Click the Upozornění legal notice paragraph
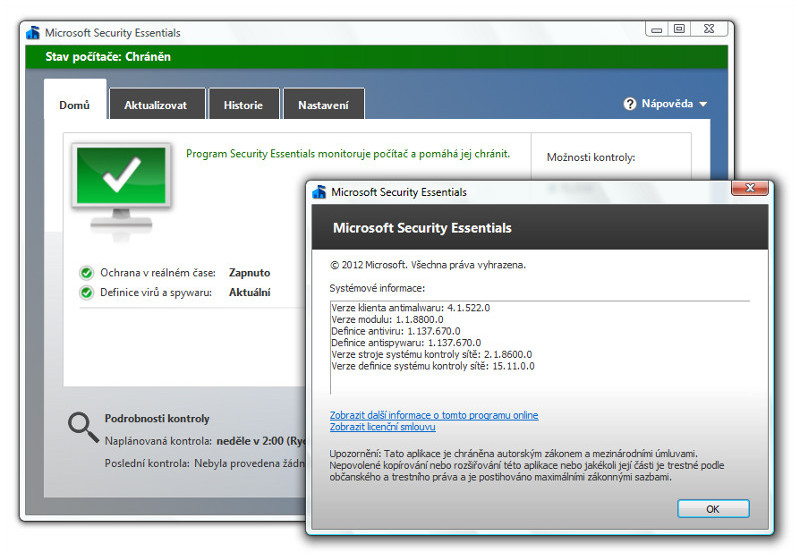This screenshot has width=800, height=560. (527, 465)
